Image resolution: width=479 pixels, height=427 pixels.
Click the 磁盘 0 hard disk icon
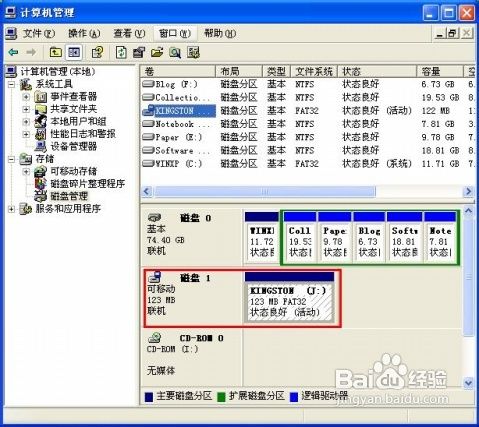point(154,218)
